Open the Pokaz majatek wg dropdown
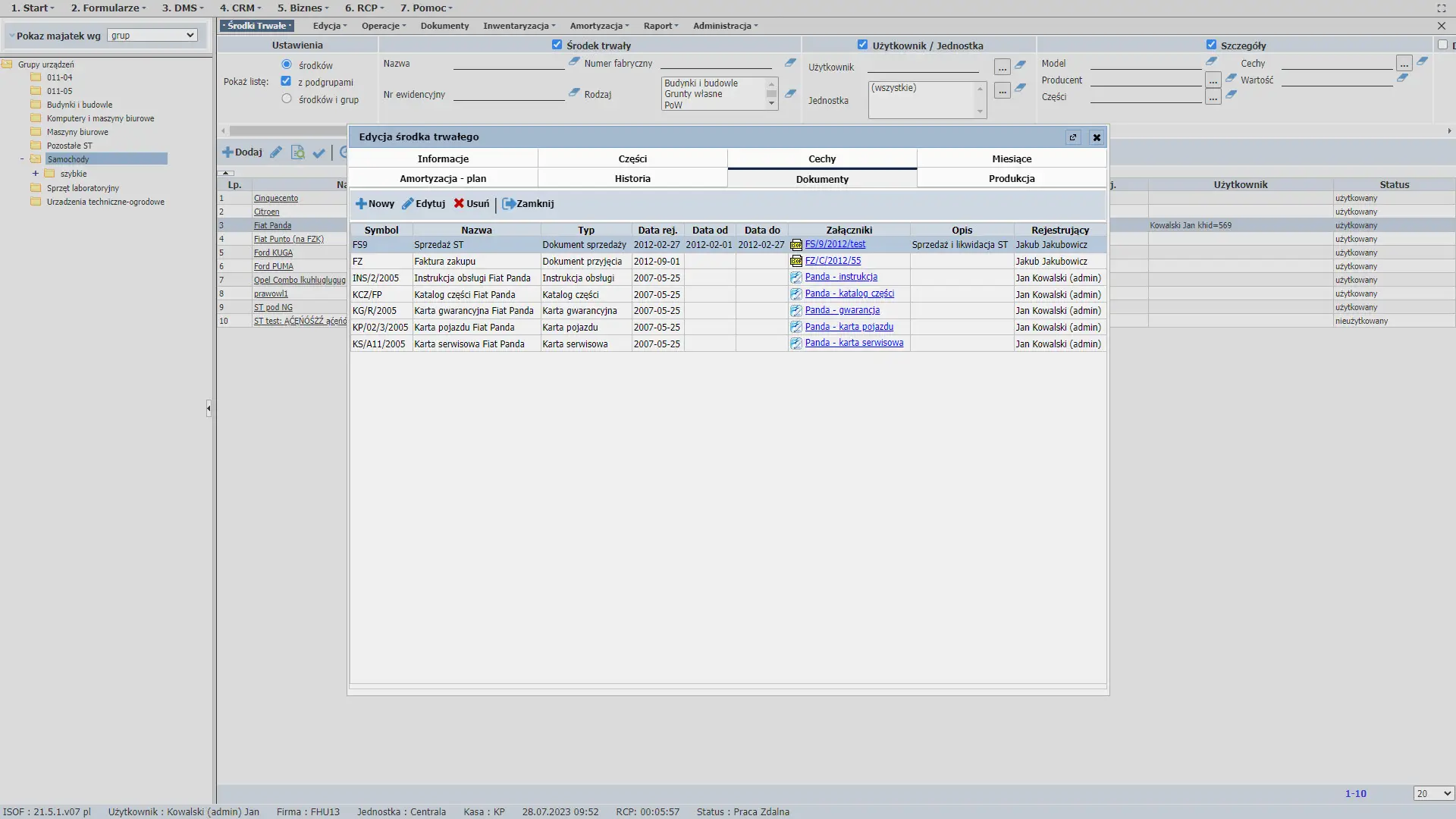Viewport: 1456px width, 819px height. tap(152, 36)
